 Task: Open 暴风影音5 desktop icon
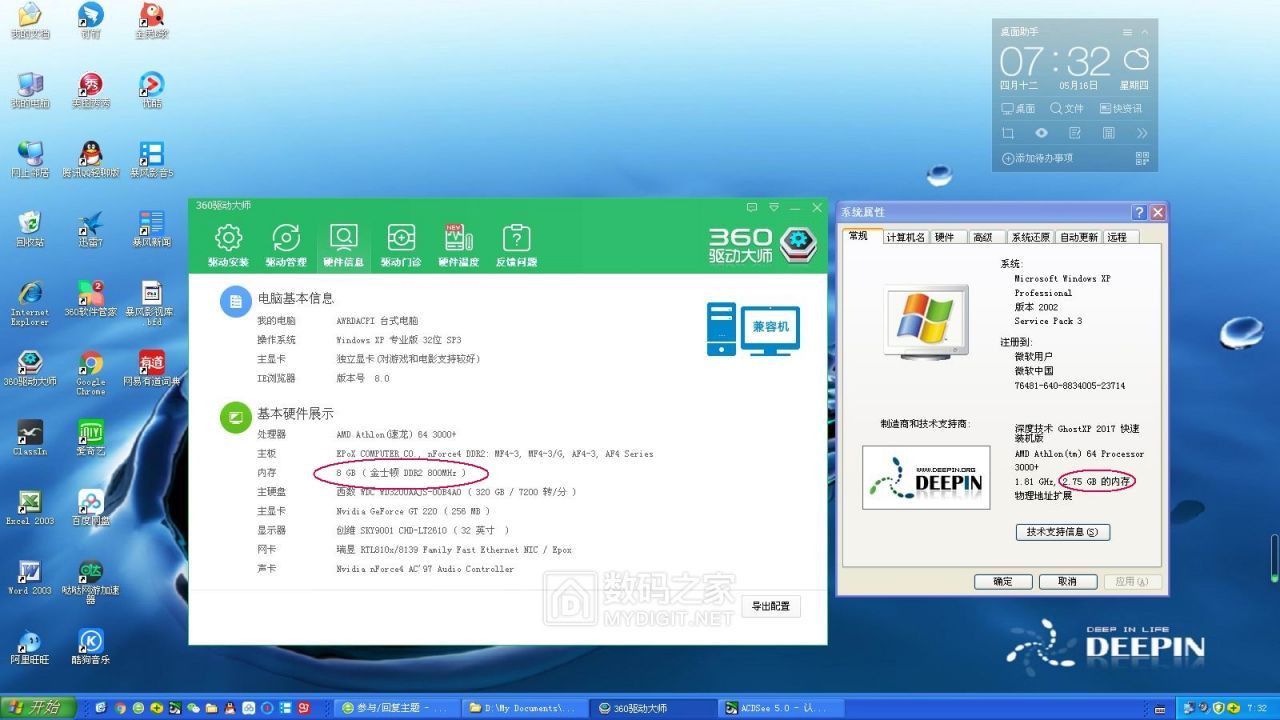click(x=152, y=160)
